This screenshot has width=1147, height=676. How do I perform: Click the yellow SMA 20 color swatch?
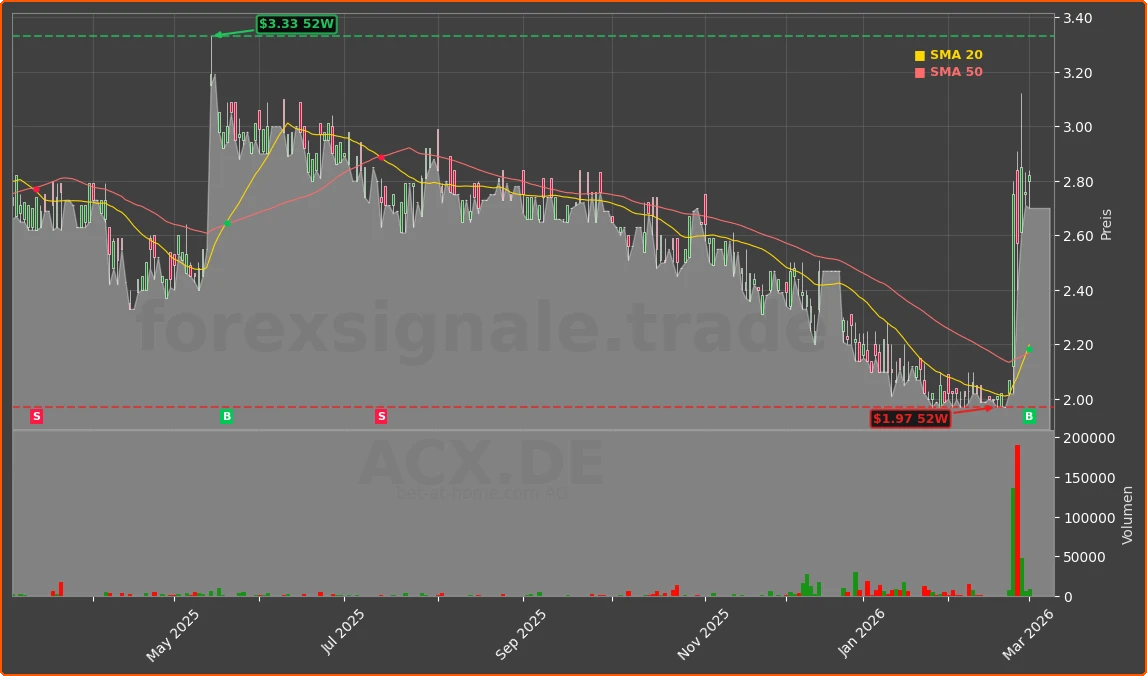919,54
